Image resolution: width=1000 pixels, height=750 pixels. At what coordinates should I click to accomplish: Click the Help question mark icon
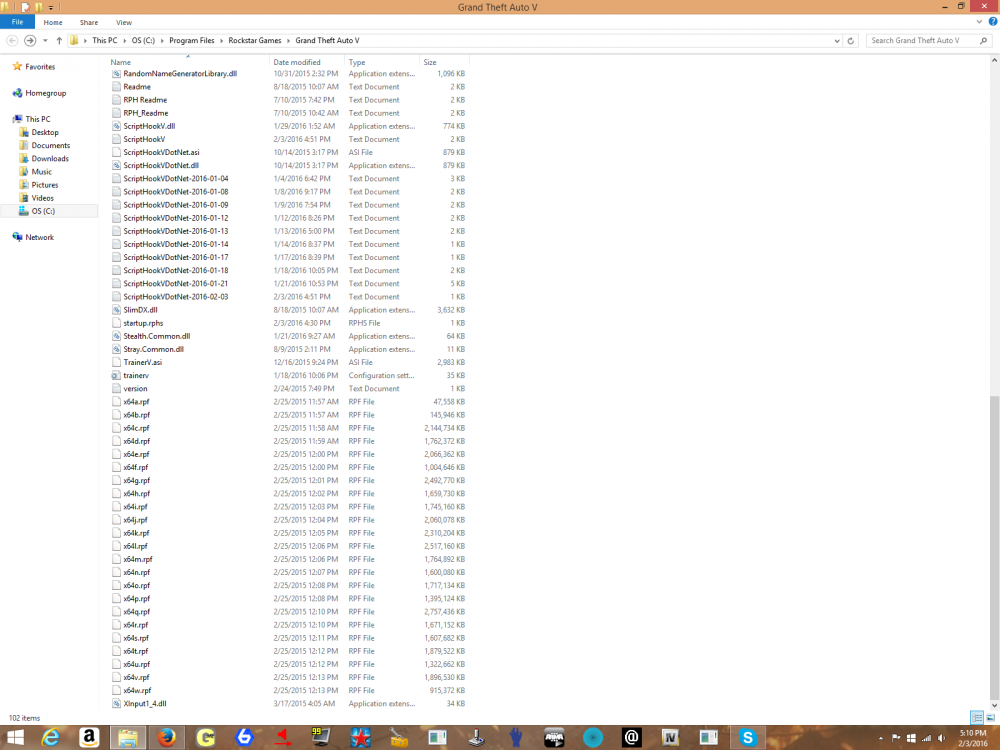[x=991, y=21]
